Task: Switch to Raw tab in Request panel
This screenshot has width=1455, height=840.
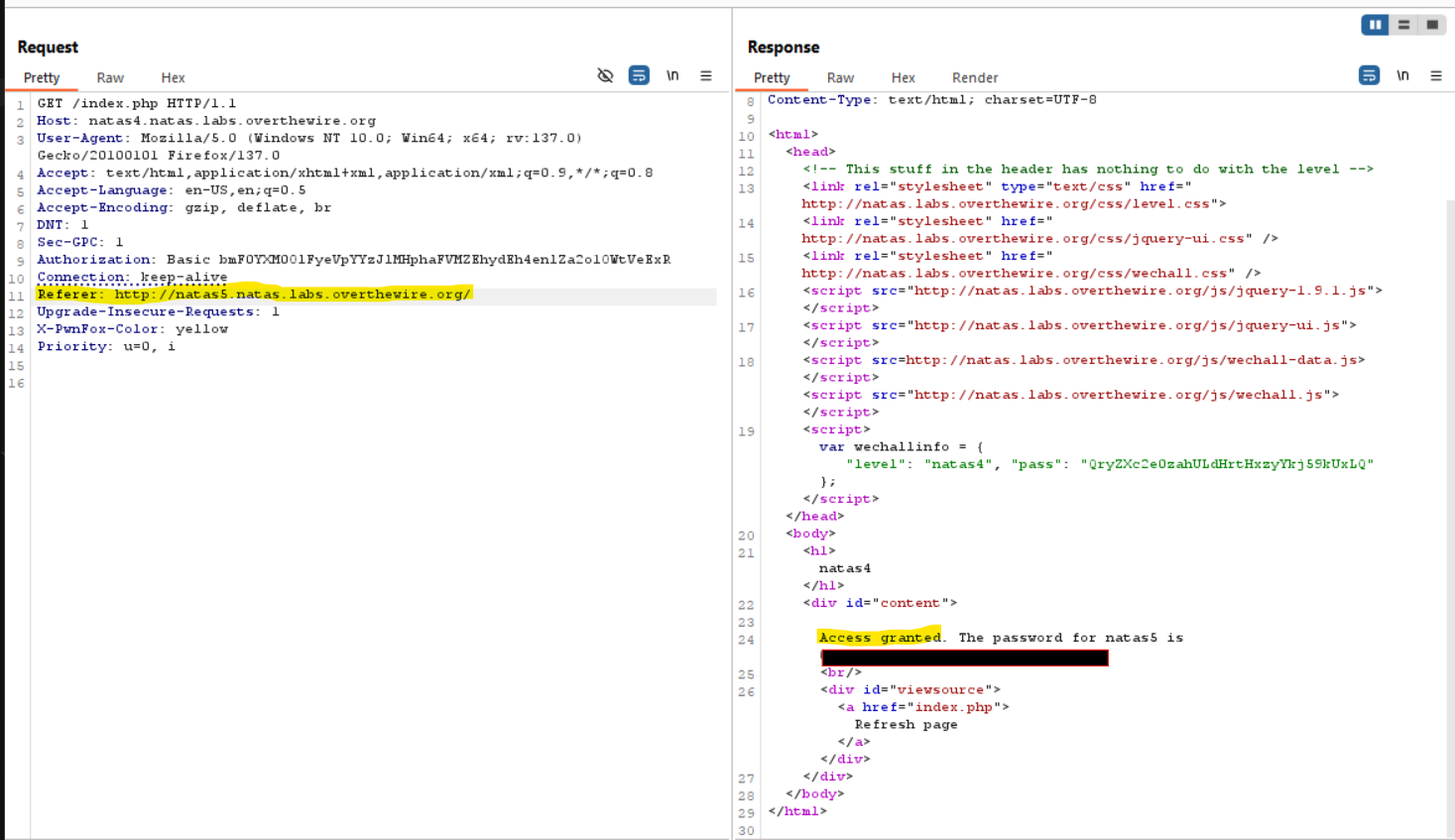Action: [110, 77]
